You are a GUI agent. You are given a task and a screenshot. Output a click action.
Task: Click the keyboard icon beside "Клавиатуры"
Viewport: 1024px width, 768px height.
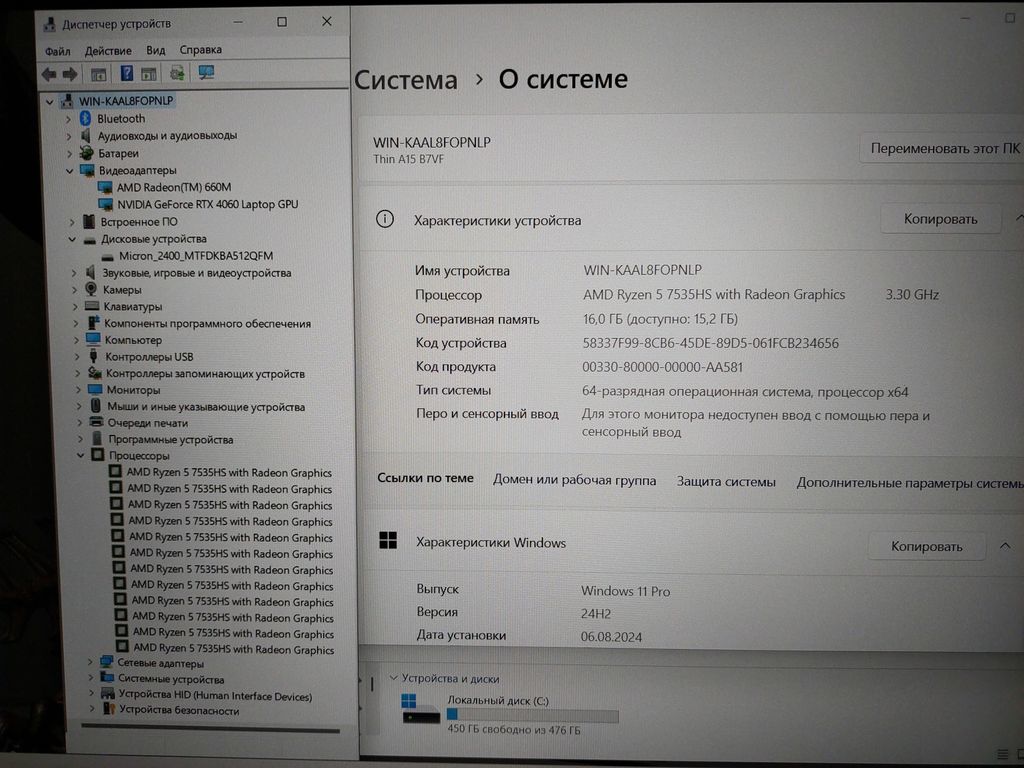coord(92,306)
